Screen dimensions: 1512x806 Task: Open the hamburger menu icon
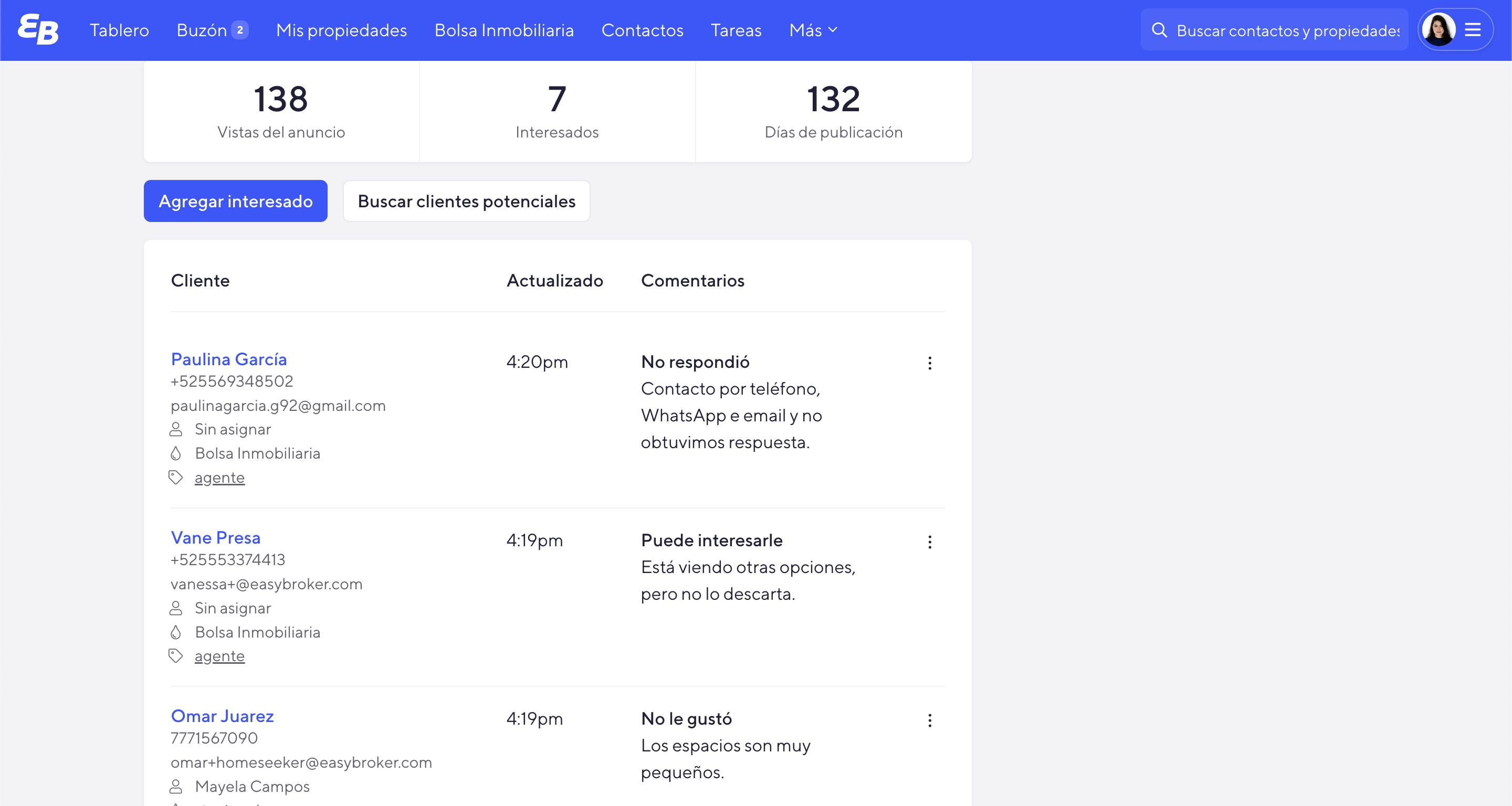pyautogui.click(x=1473, y=30)
